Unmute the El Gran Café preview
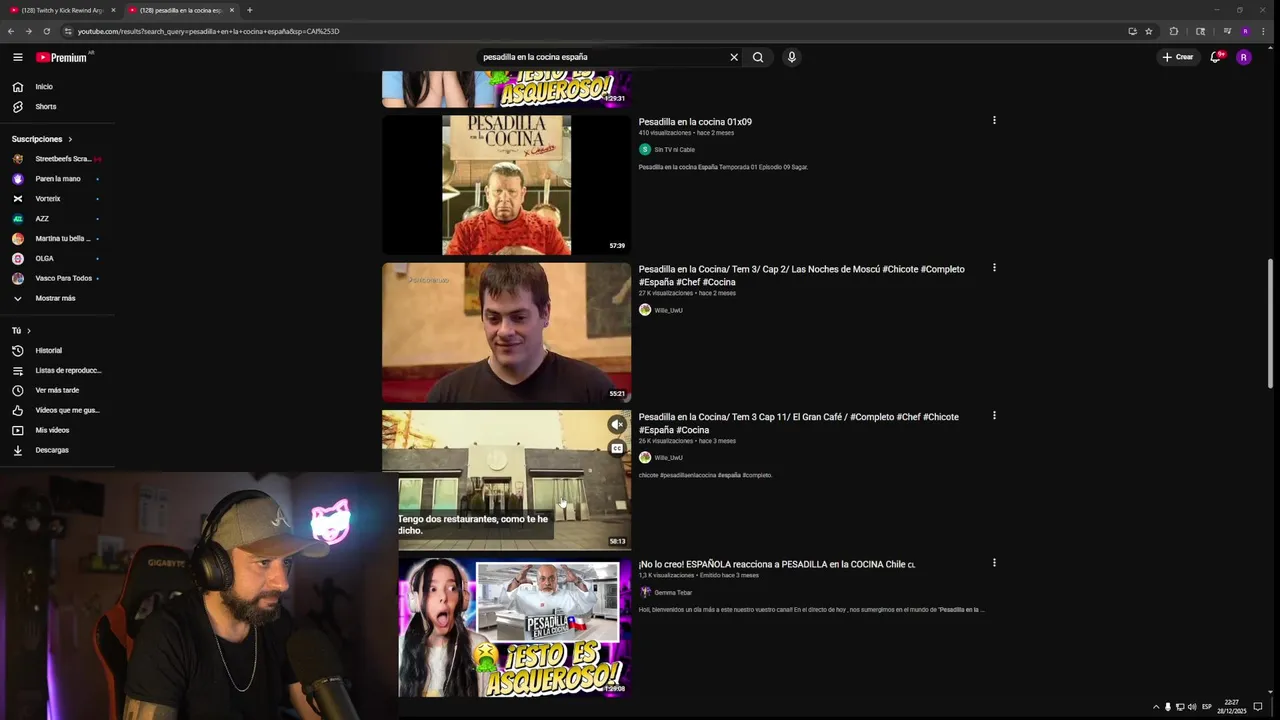 point(617,425)
